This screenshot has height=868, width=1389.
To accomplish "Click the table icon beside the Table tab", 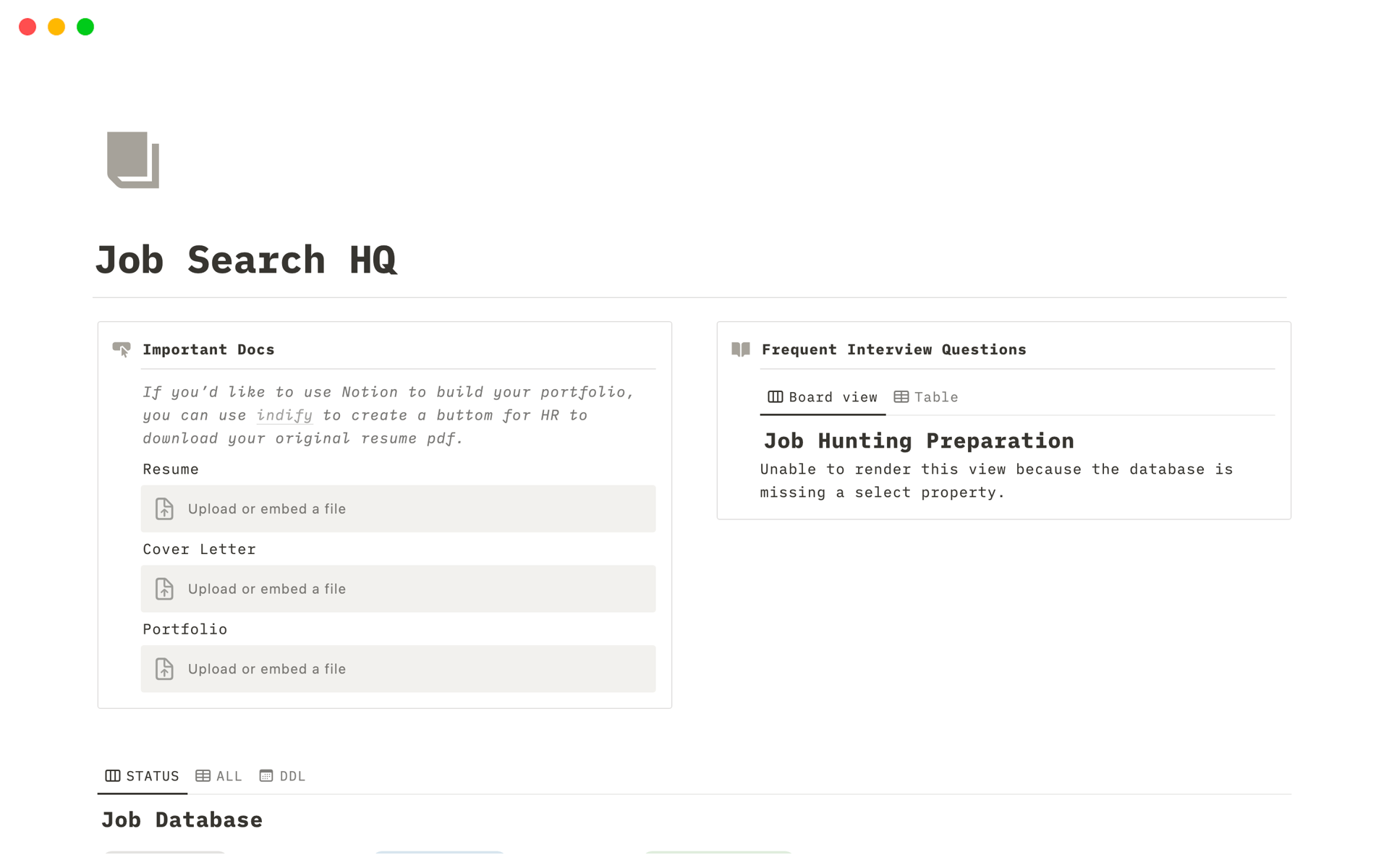I will tap(901, 396).
